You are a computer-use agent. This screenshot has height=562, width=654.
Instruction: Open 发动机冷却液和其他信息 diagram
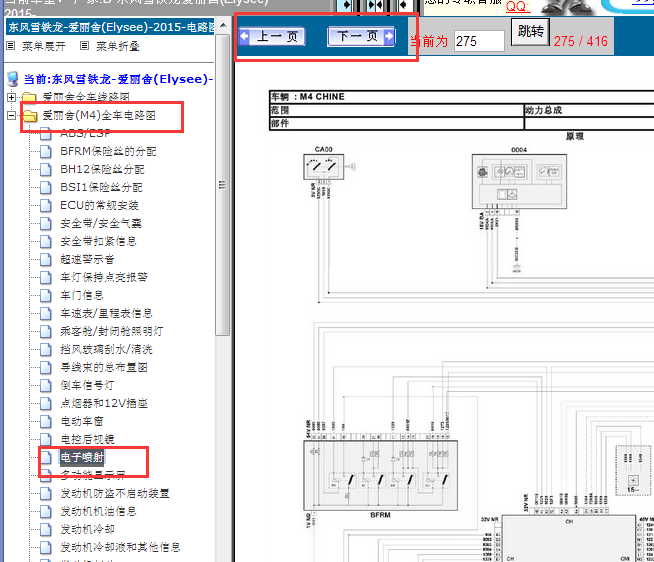pos(120,547)
